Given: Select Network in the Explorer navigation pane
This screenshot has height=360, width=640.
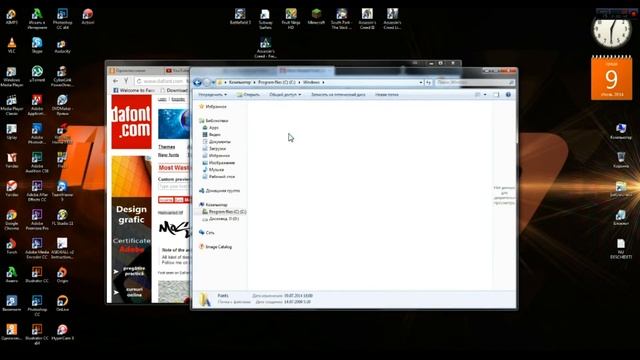Looking at the screenshot, I should pos(207,232).
